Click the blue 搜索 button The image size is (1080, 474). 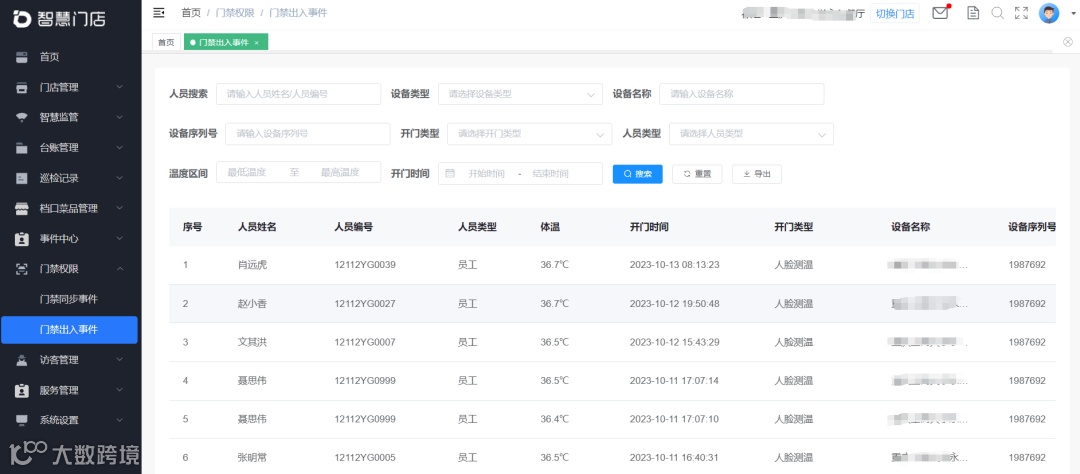coord(638,174)
